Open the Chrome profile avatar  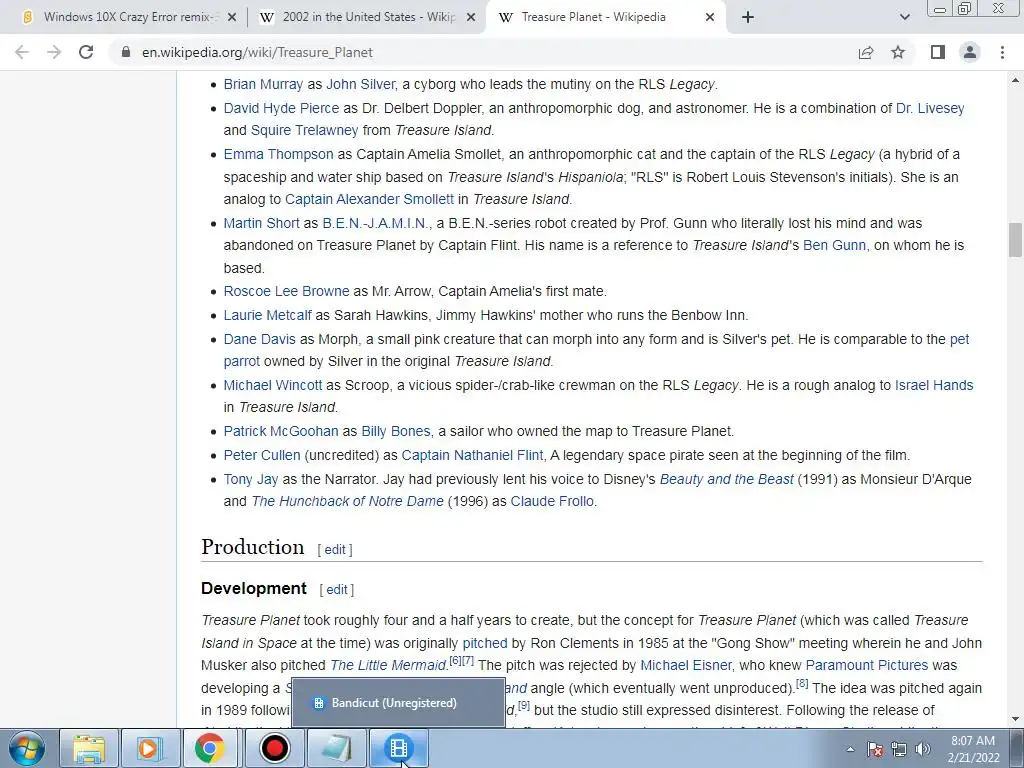[970, 52]
